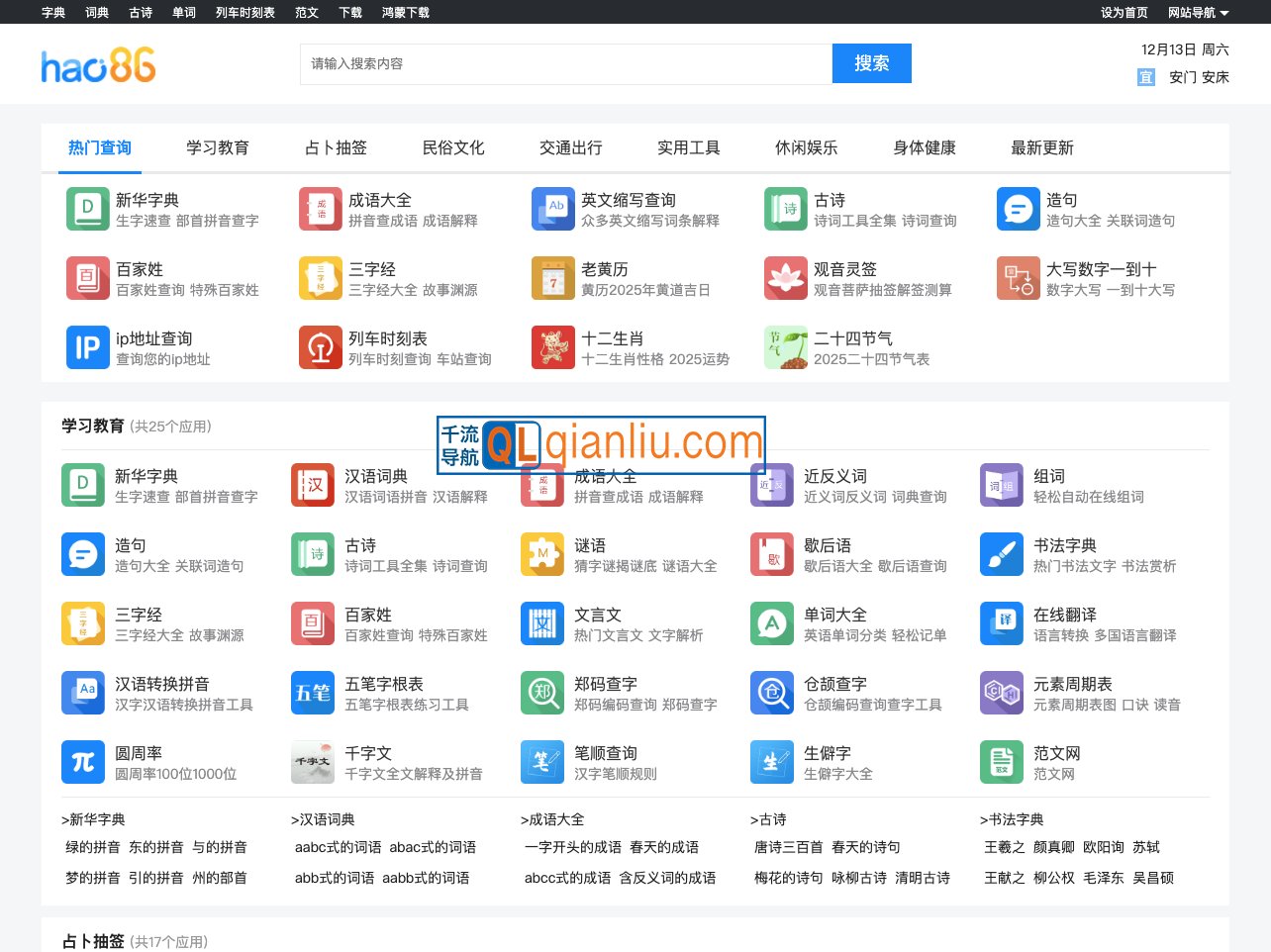Click inside the search input field
Image resolution: width=1271 pixels, height=952 pixels.
564,62
